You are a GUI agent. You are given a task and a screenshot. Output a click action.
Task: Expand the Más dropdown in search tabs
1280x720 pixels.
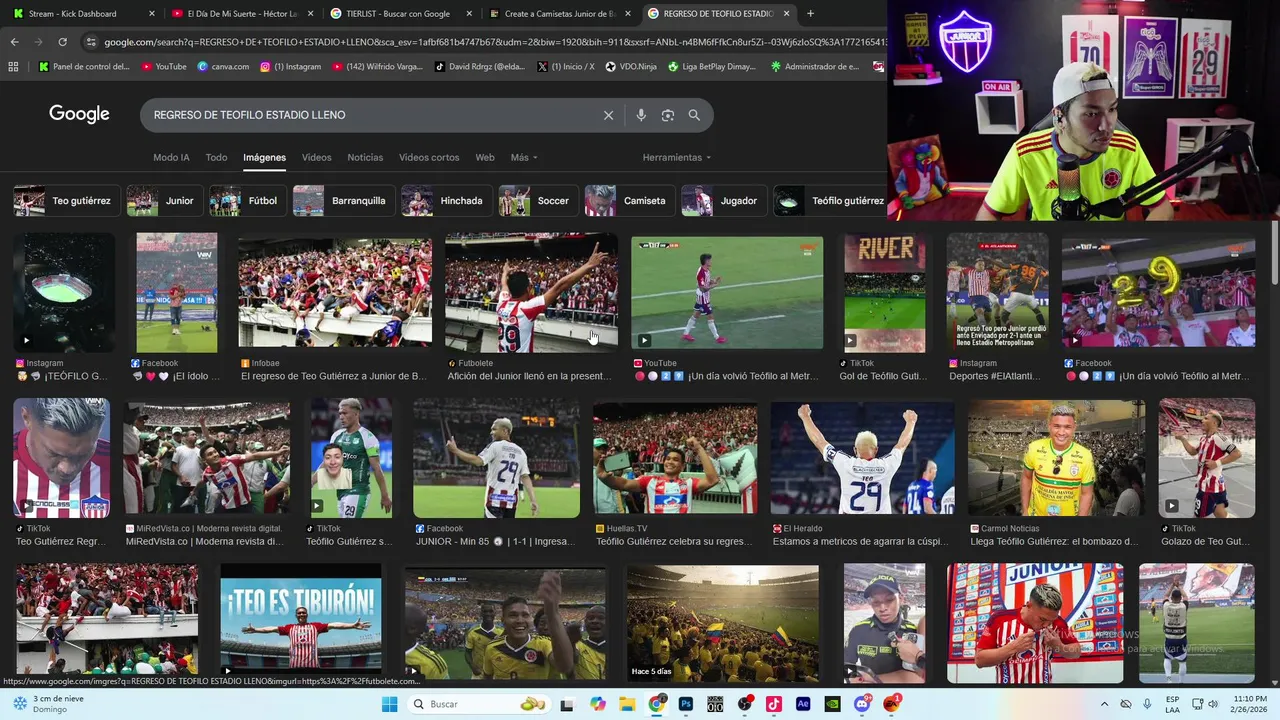(x=524, y=157)
